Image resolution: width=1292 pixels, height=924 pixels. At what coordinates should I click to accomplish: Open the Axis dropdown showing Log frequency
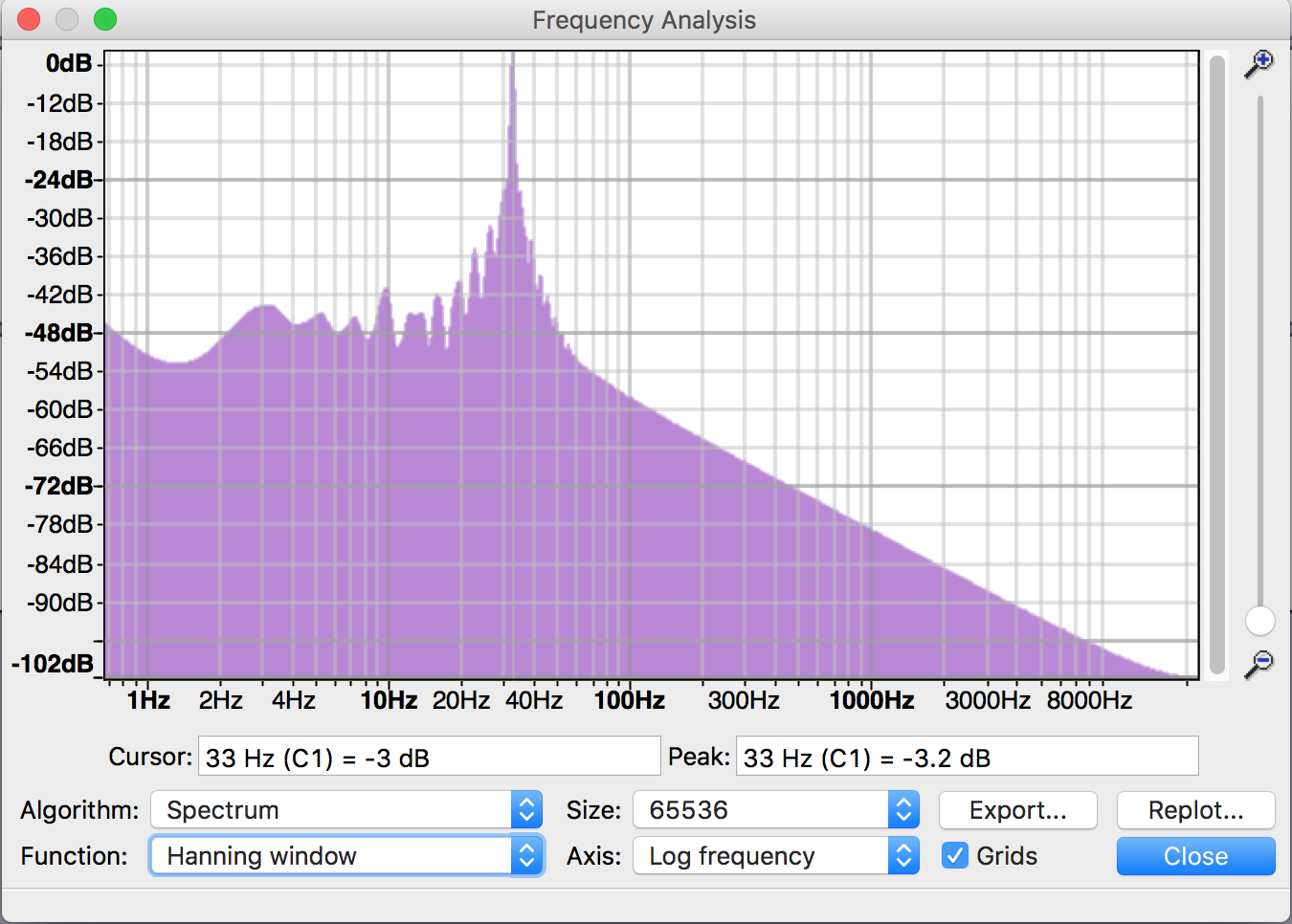(x=776, y=856)
